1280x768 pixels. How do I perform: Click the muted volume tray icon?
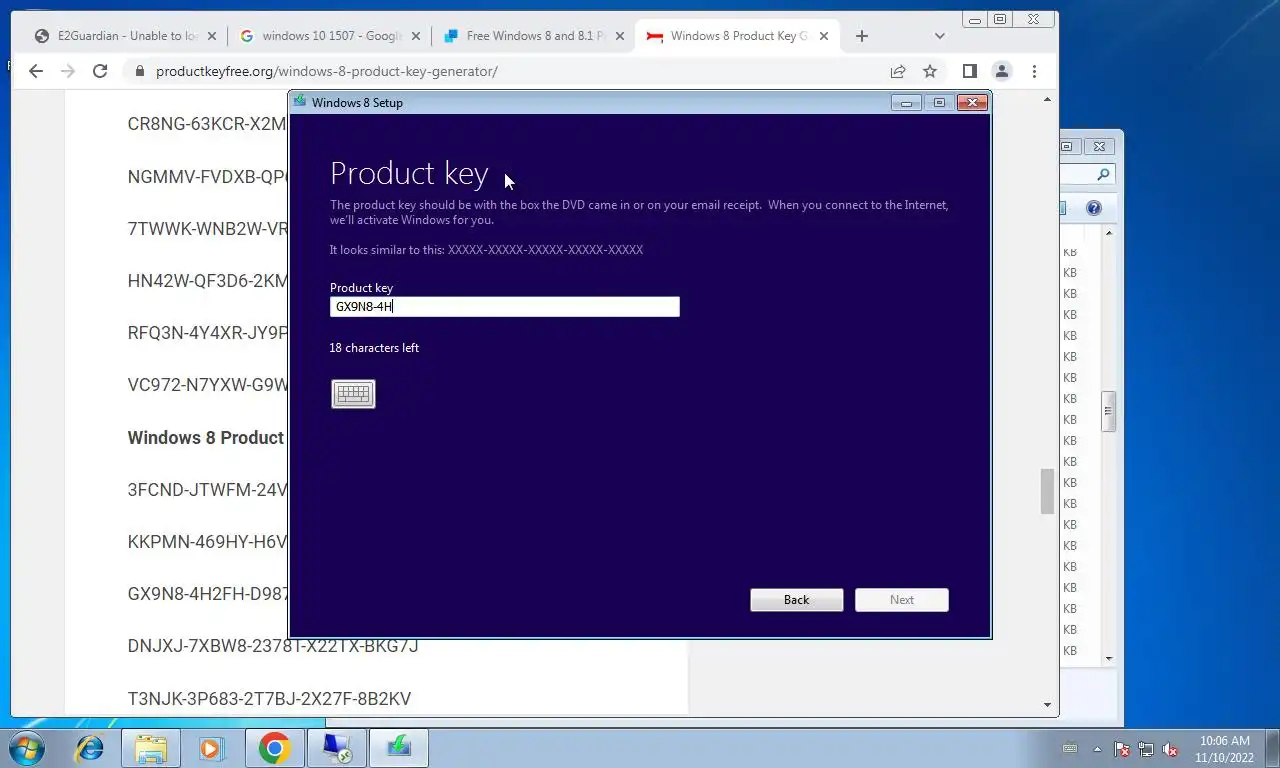[1171, 749]
